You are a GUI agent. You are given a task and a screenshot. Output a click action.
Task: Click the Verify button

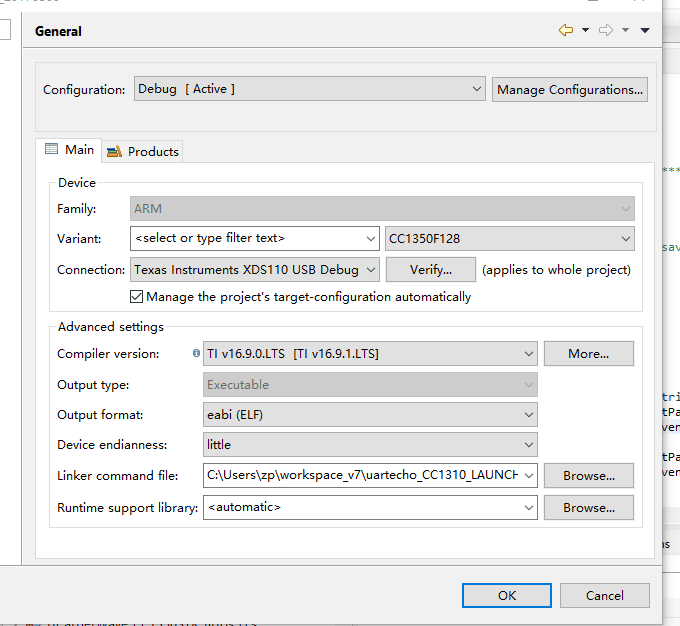[431, 270]
